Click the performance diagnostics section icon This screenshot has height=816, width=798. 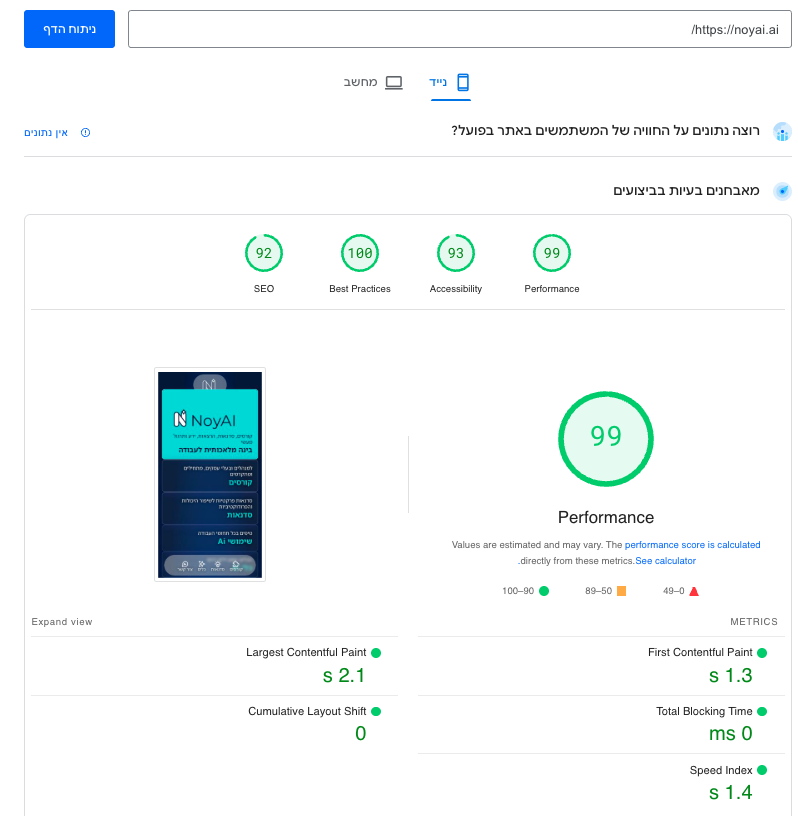pos(782,191)
